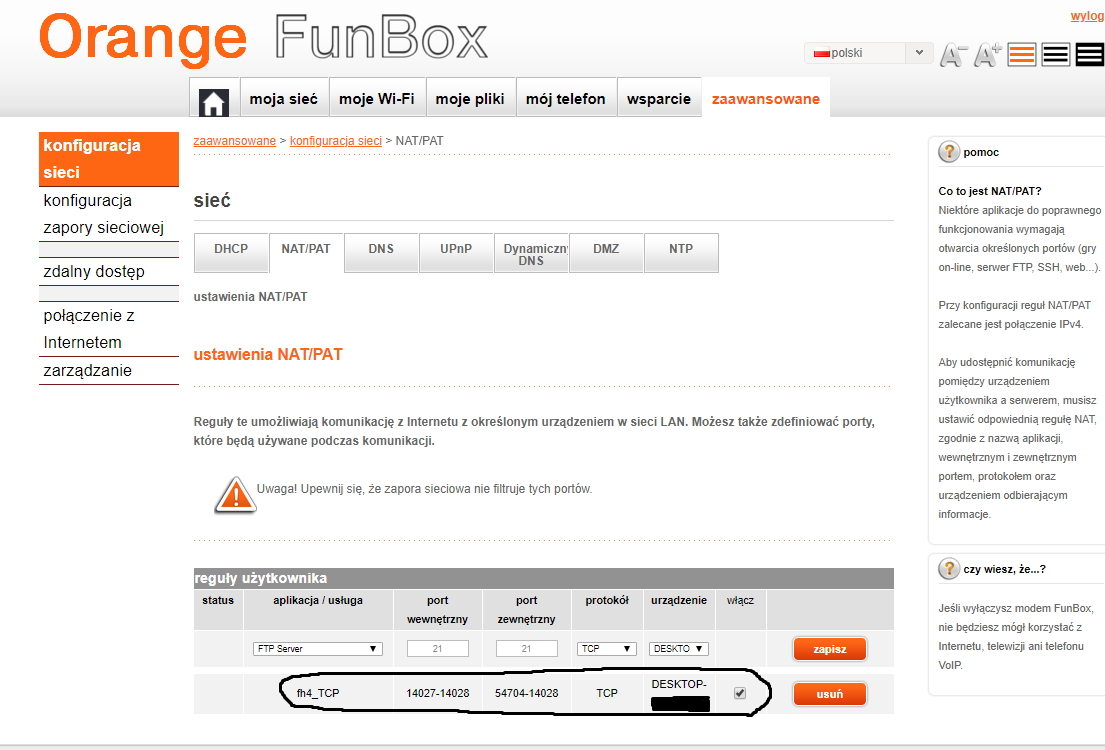Switch to the NTP tab
This screenshot has height=750, width=1105.
[x=681, y=252]
